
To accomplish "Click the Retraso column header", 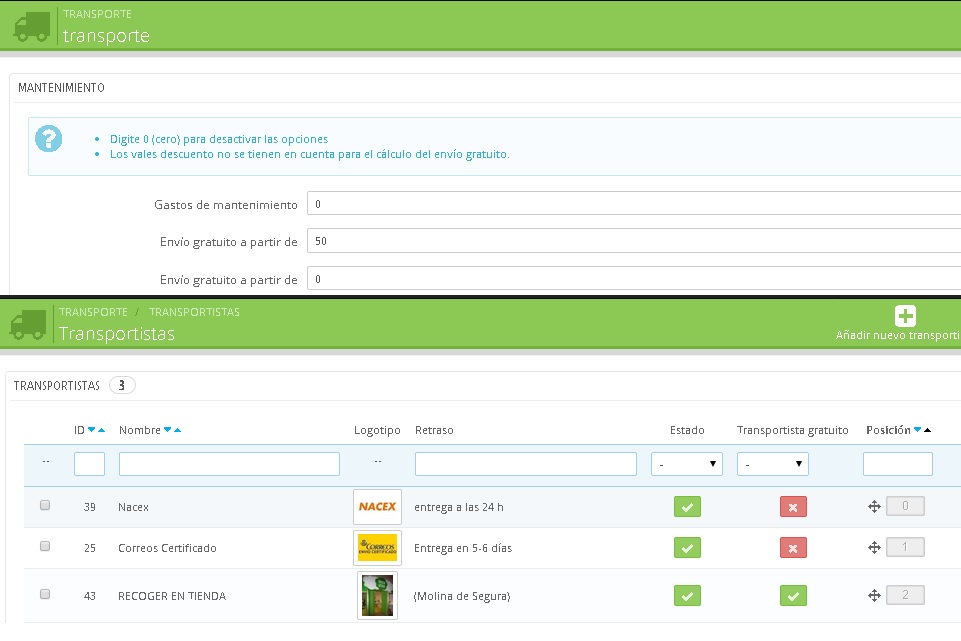I will click(434, 430).
